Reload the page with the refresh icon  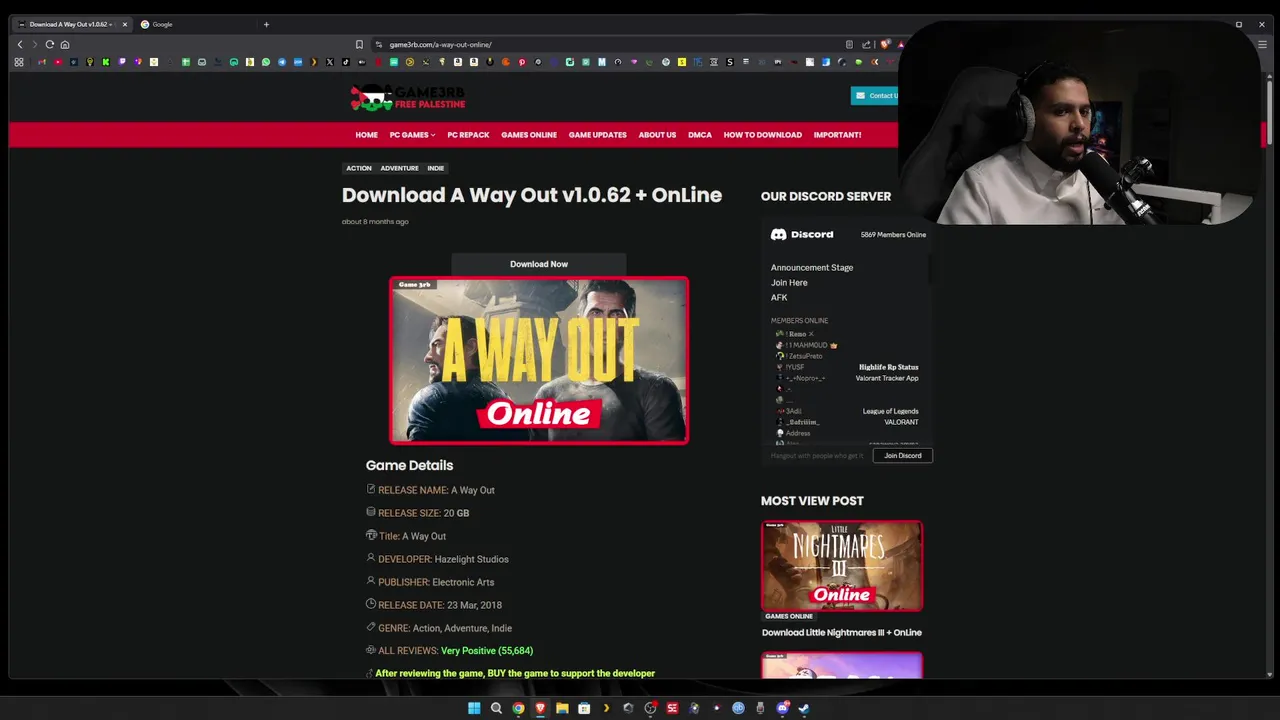pos(50,44)
